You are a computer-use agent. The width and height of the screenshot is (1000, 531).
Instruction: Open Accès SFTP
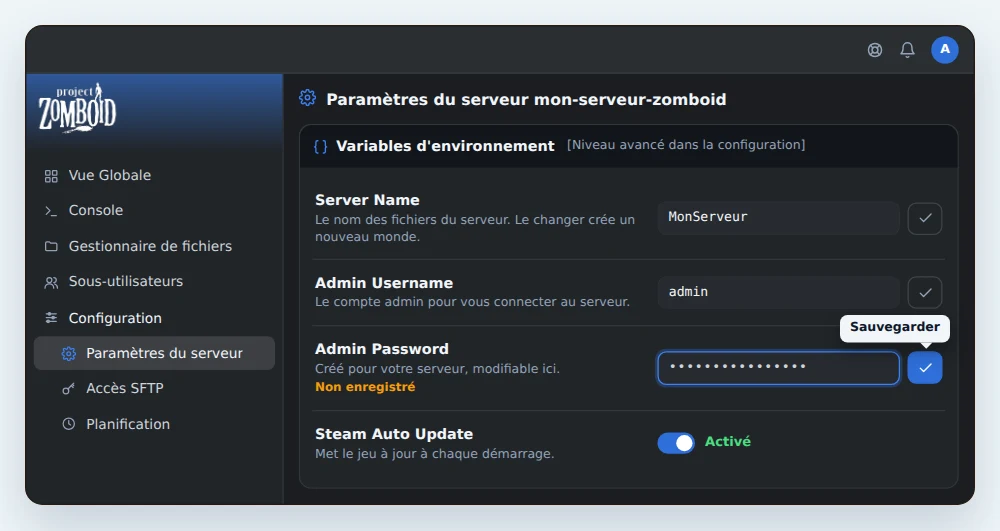coord(125,388)
